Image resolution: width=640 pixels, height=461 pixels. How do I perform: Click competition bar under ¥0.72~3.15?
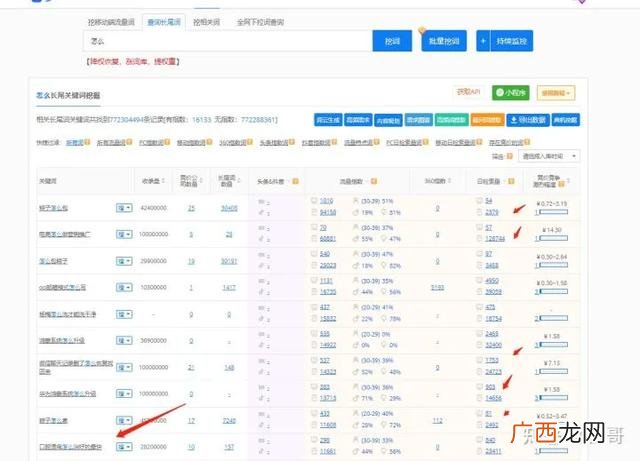click(x=551, y=212)
